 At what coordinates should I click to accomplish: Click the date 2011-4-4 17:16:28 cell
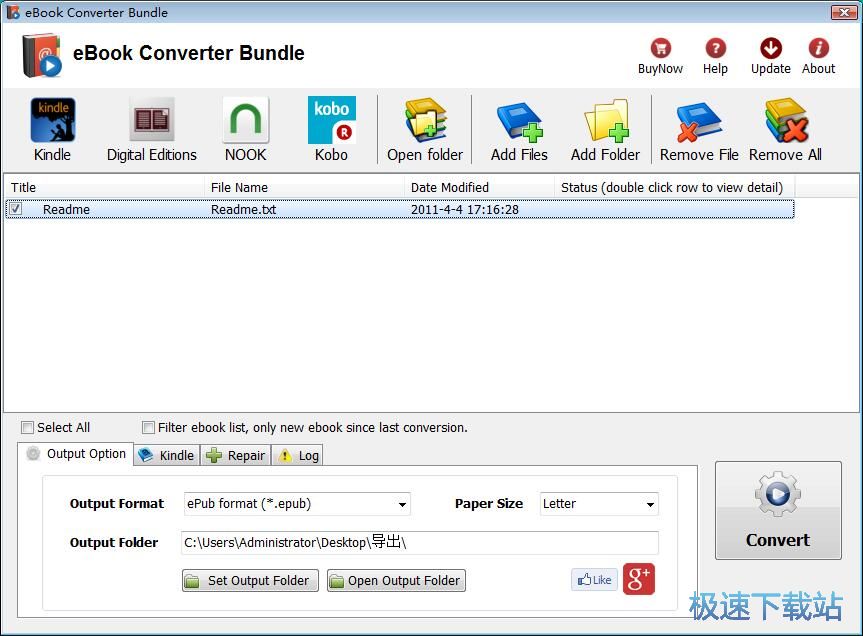point(465,210)
